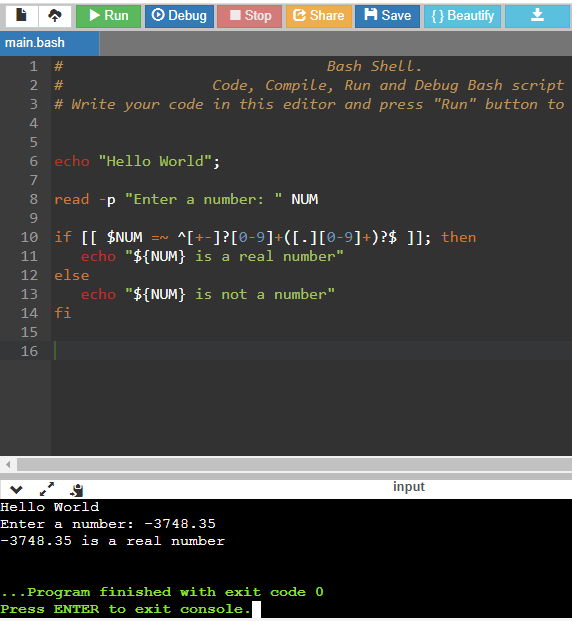Click the 'fi' keyword on line 14
Screen dimensions: 572x621
tap(63, 313)
